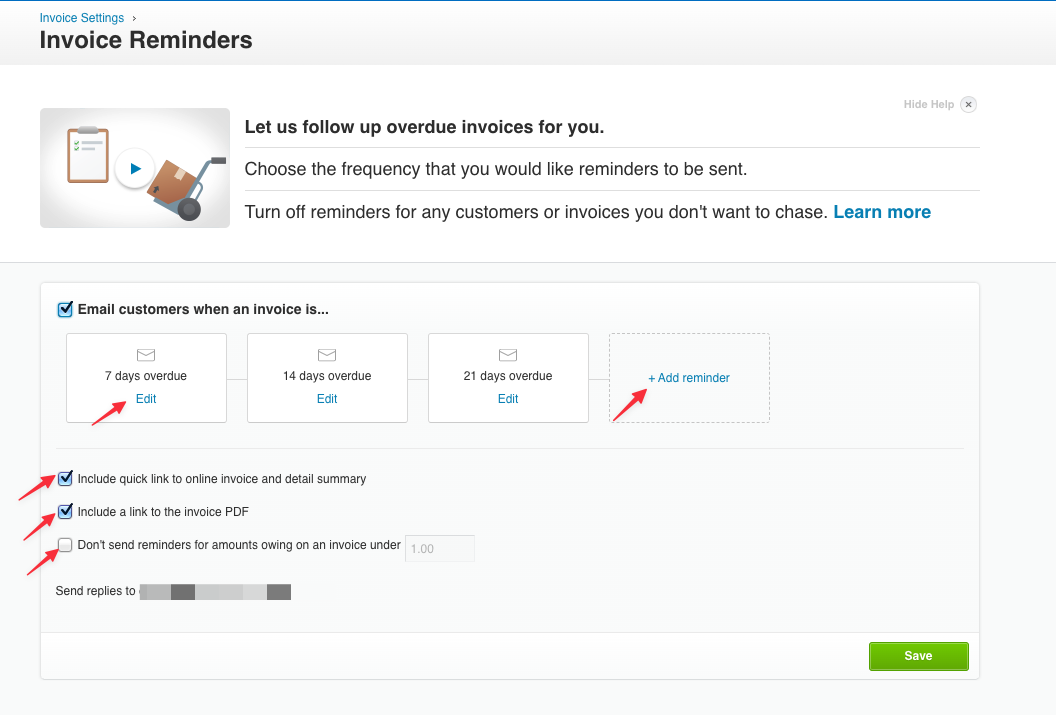Click the Send replies to email address
The width and height of the screenshot is (1056, 715).
coord(215,591)
